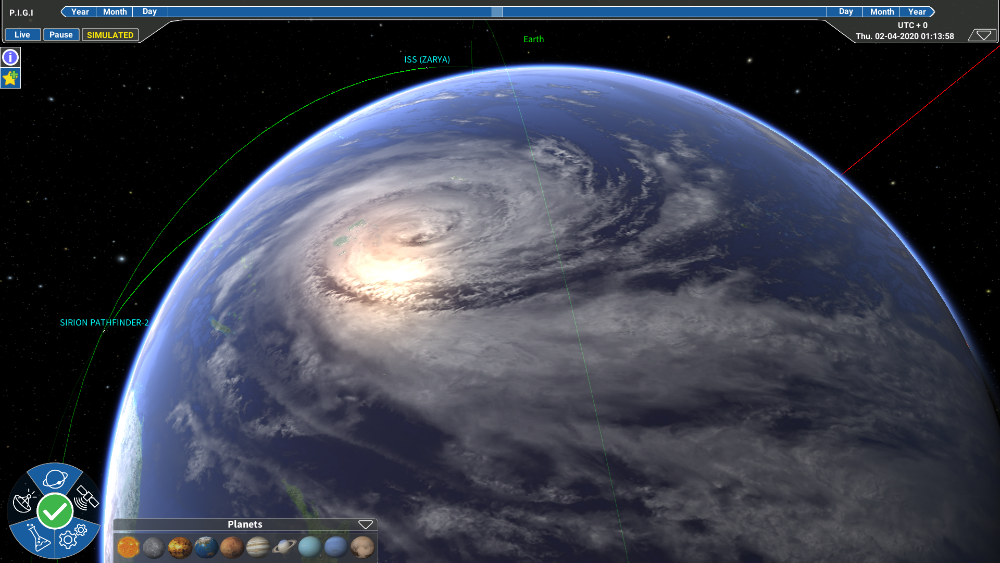Expand the date-time dropdown arrow
The height and width of the screenshot is (563, 1000).
(984, 35)
